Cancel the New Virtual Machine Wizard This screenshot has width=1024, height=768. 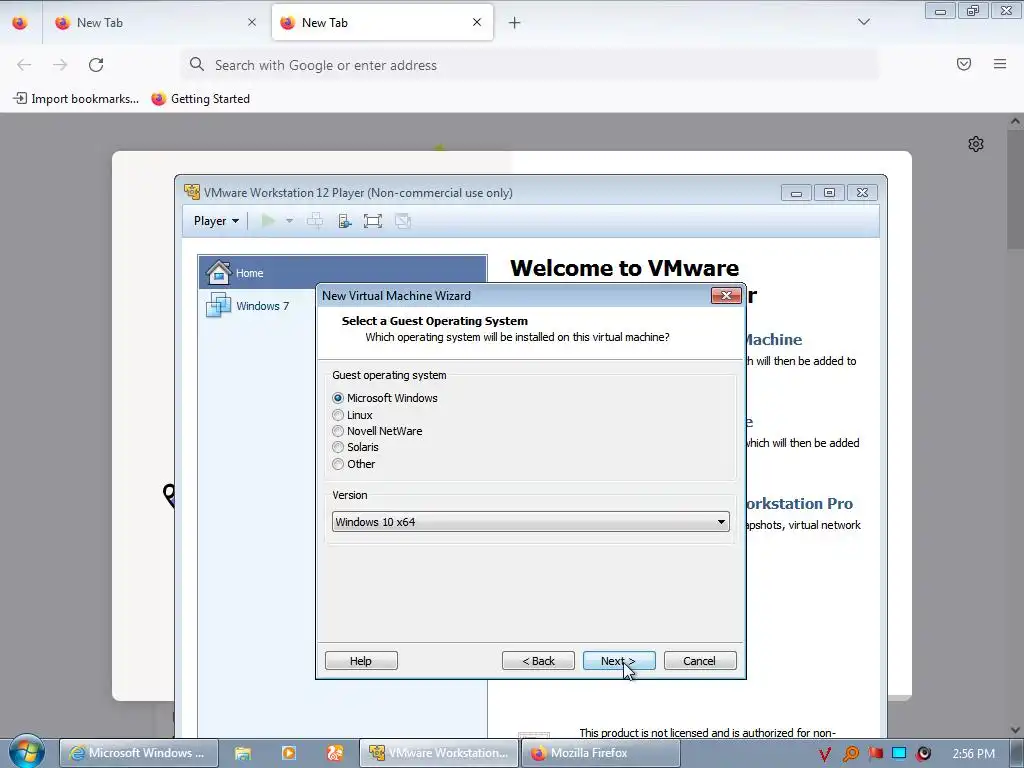pos(700,661)
